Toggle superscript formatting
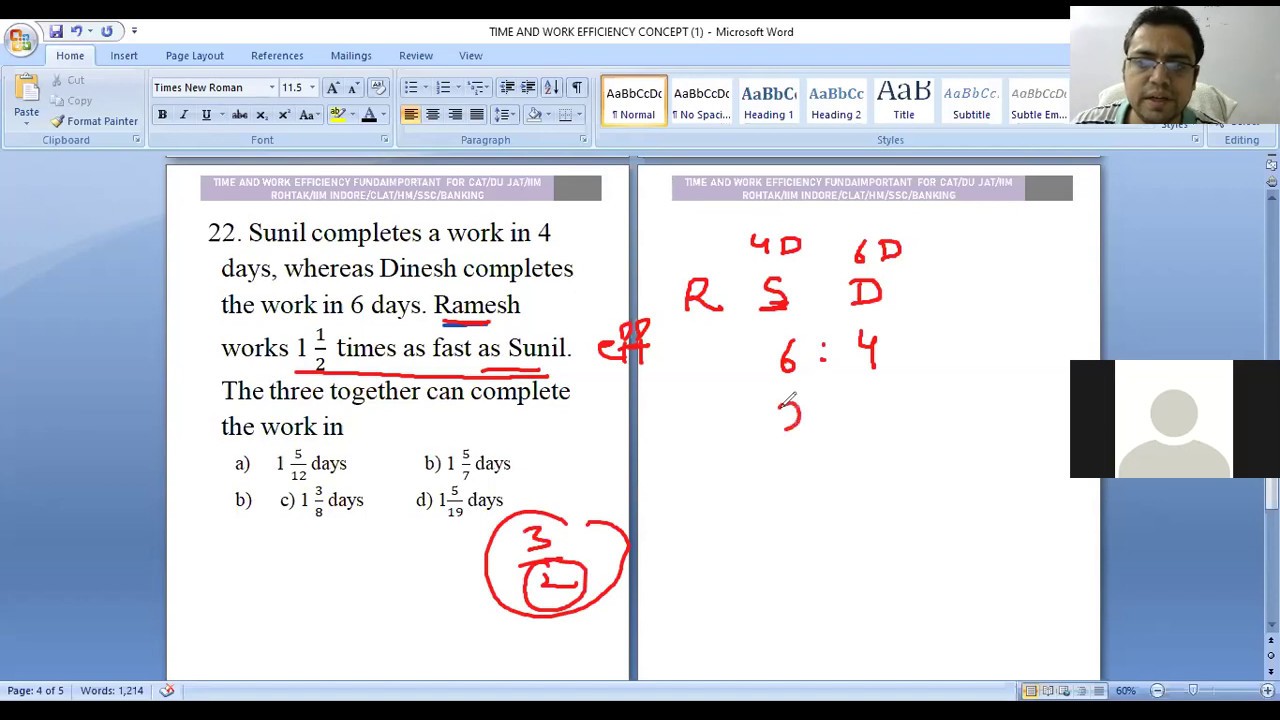This screenshot has width=1280, height=720. click(x=284, y=115)
